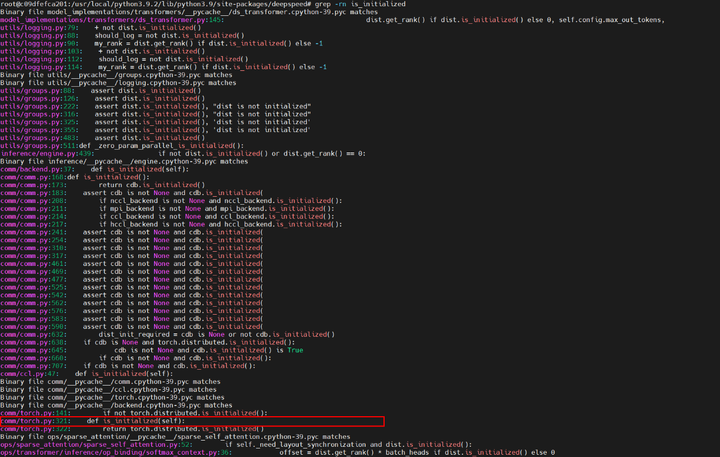Click the ds_transformer.cpython-39.pyc binary match line
The height and width of the screenshot is (457, 720).
pos(189,12)
